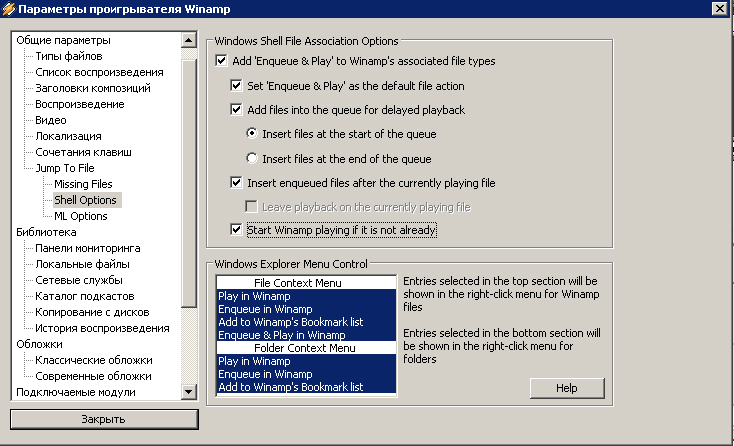
Task: Click the tree scrollbar down arrow
Action: click(188, 393)
